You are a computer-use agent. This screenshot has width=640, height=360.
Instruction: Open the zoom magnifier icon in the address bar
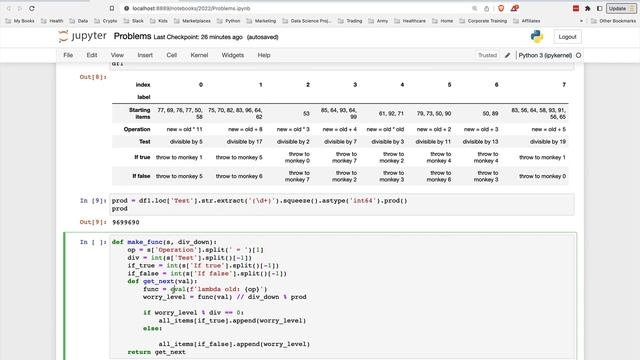coord(474,8)
